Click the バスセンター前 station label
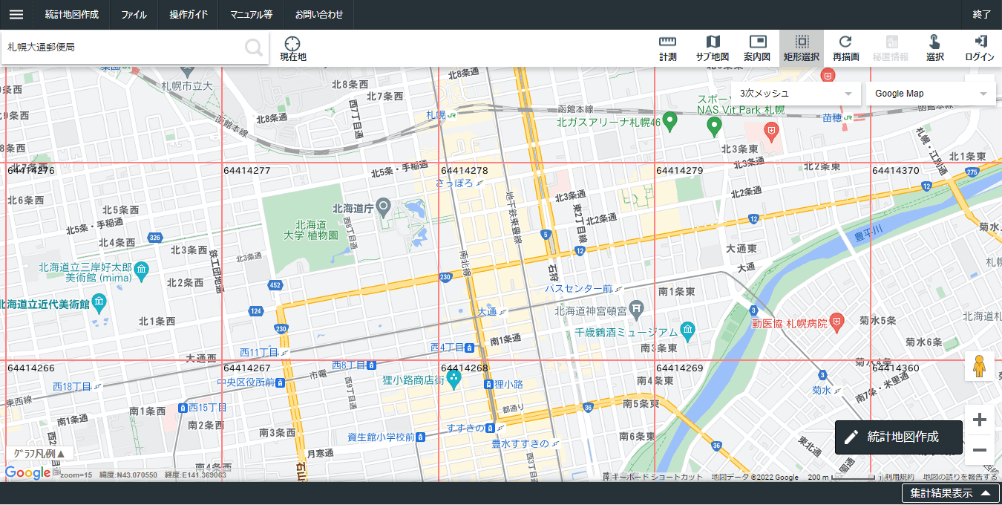This screenshot has width=1002, height=505. coord(579,289)
